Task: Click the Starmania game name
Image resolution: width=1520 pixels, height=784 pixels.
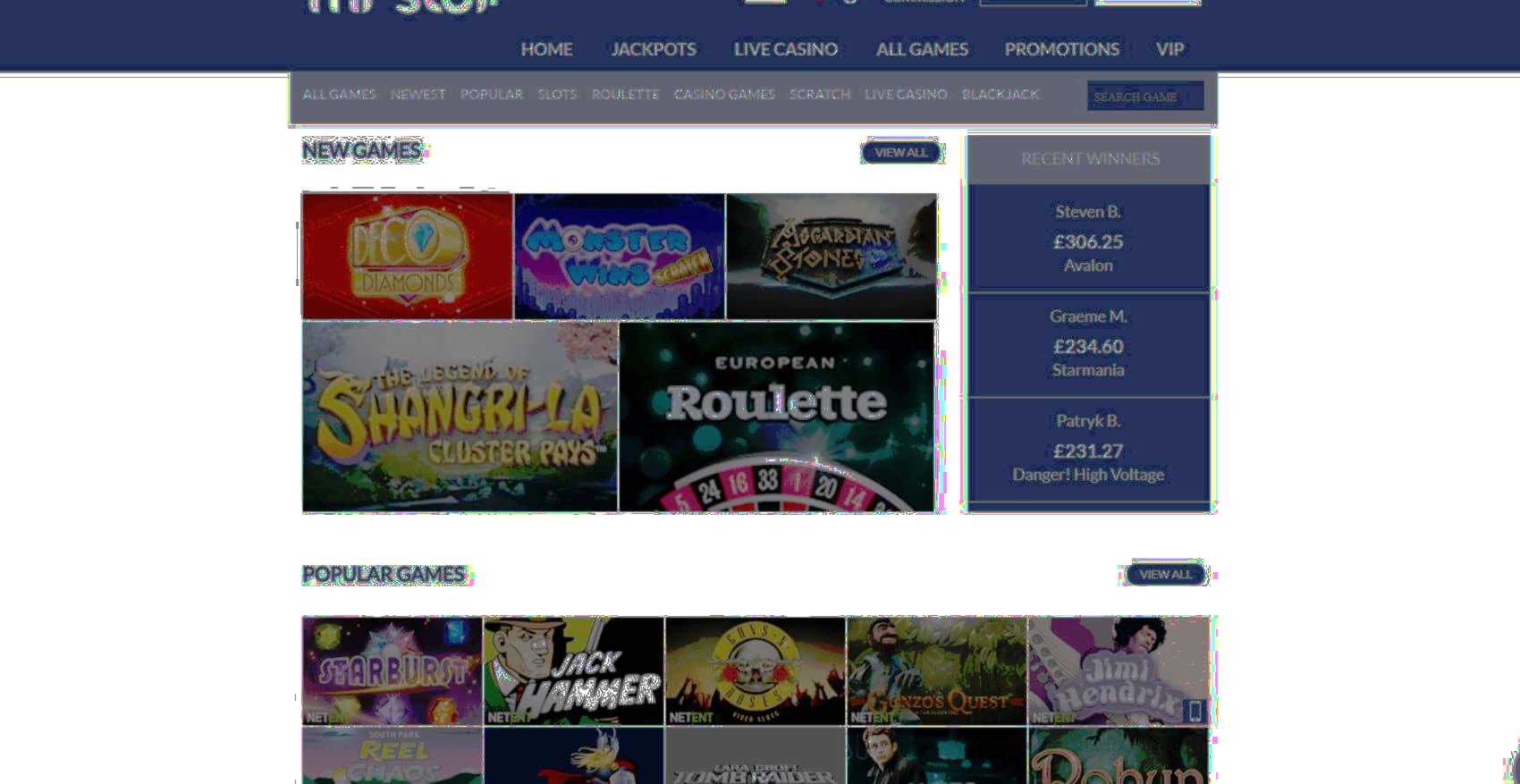Action: click(1088, 370)
